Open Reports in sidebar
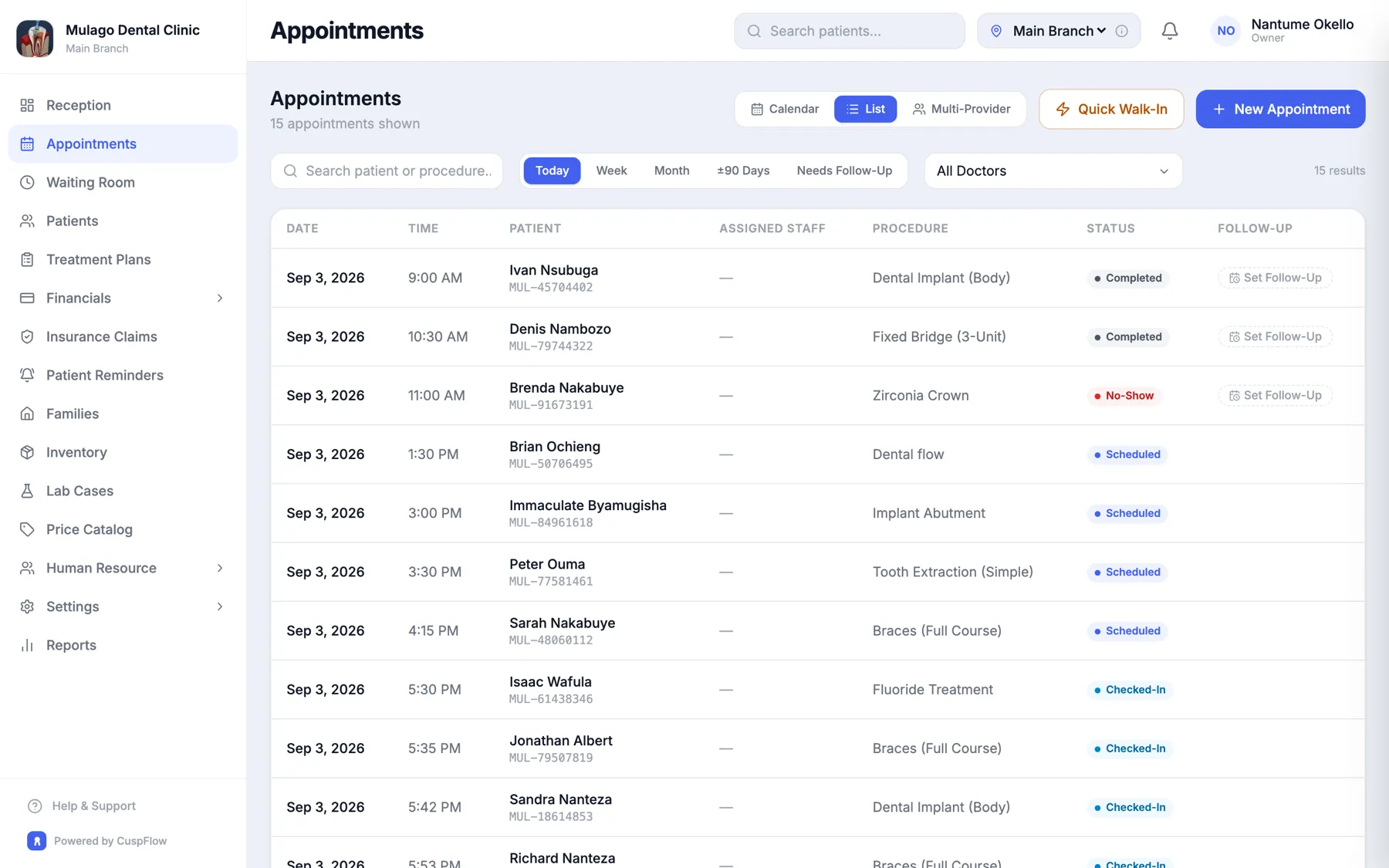1389x868 pixels. point(123,645)
